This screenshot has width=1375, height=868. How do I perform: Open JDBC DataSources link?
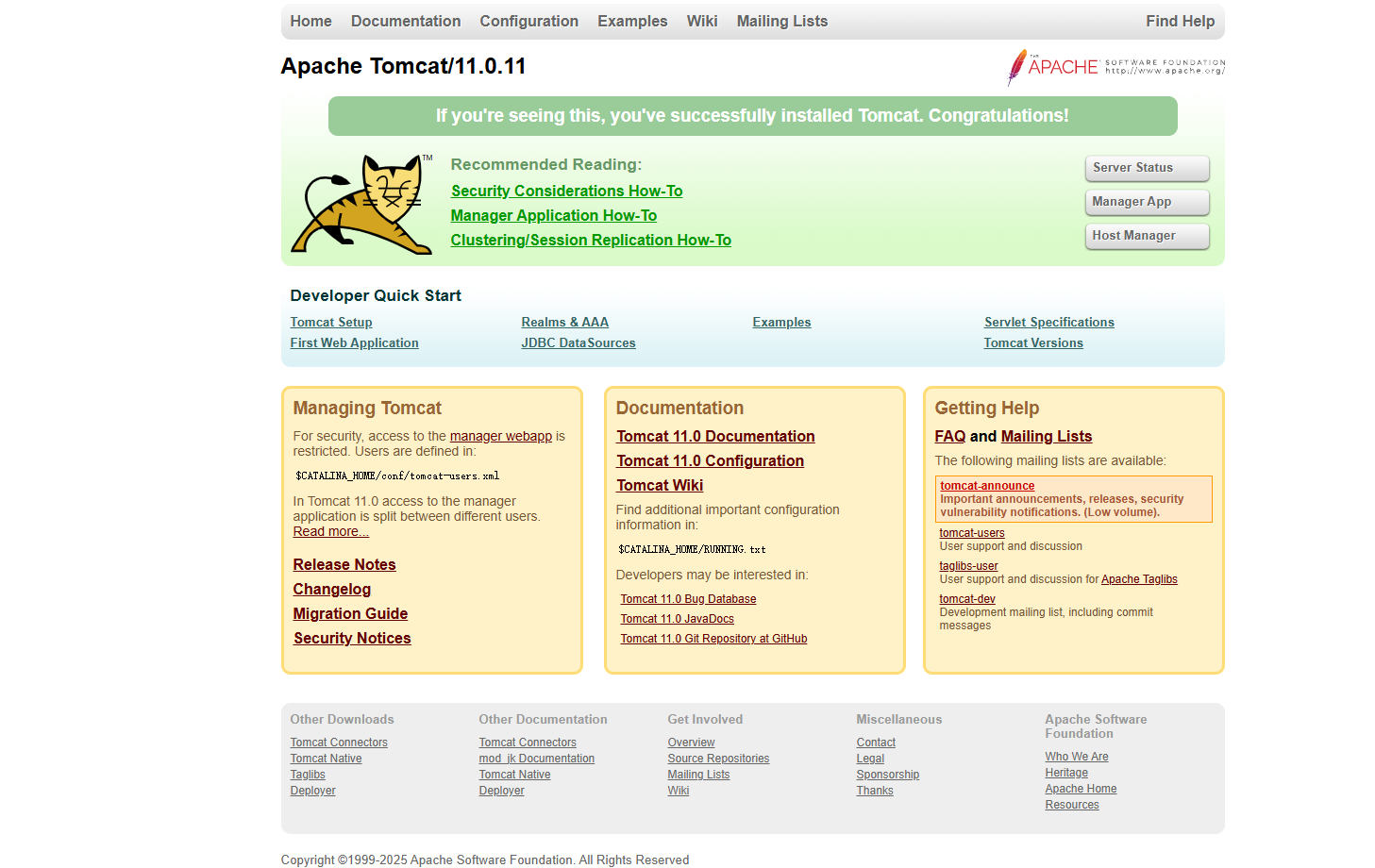click(x=579, y=342)
